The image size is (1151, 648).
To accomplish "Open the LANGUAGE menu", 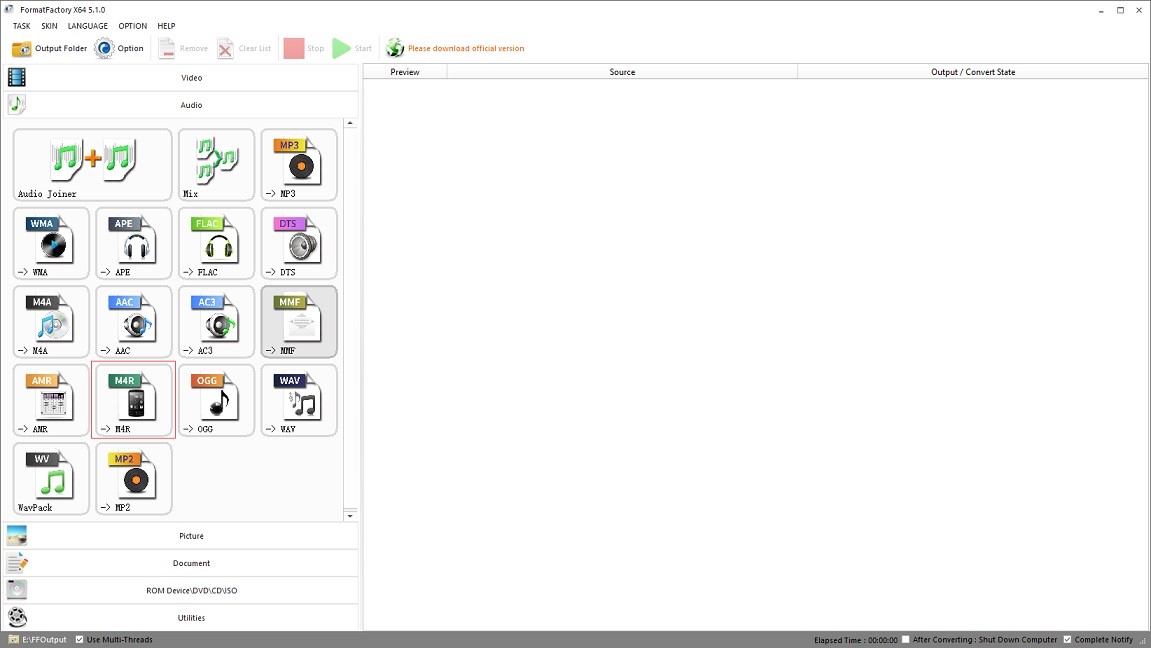I will [87, 26].
